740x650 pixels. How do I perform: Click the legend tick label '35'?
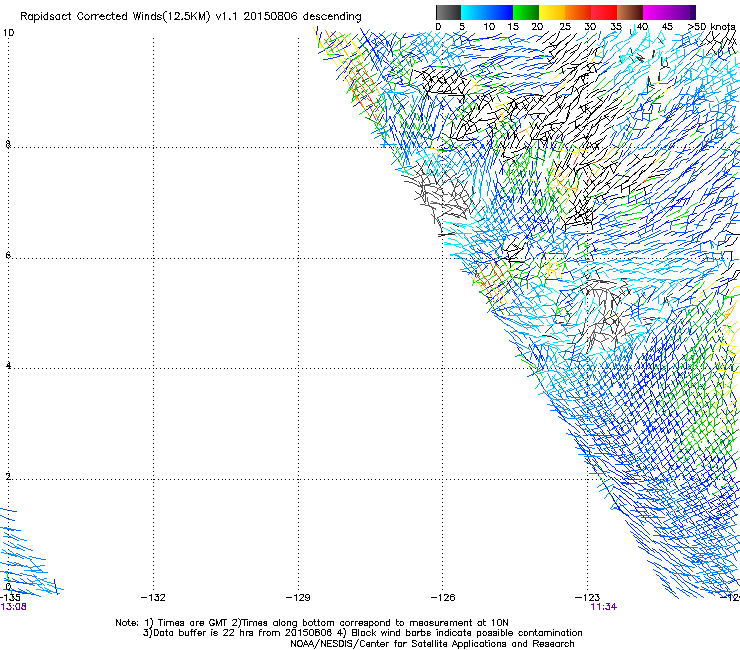click(616, 27)
